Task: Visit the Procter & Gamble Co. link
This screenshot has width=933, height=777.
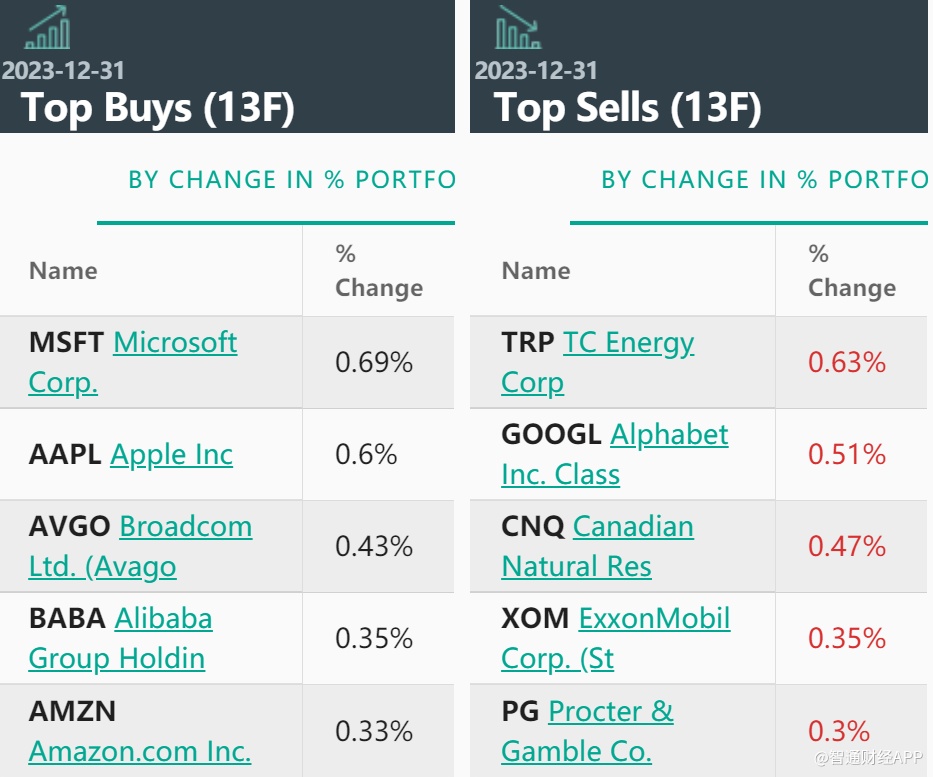Action: 610,712
